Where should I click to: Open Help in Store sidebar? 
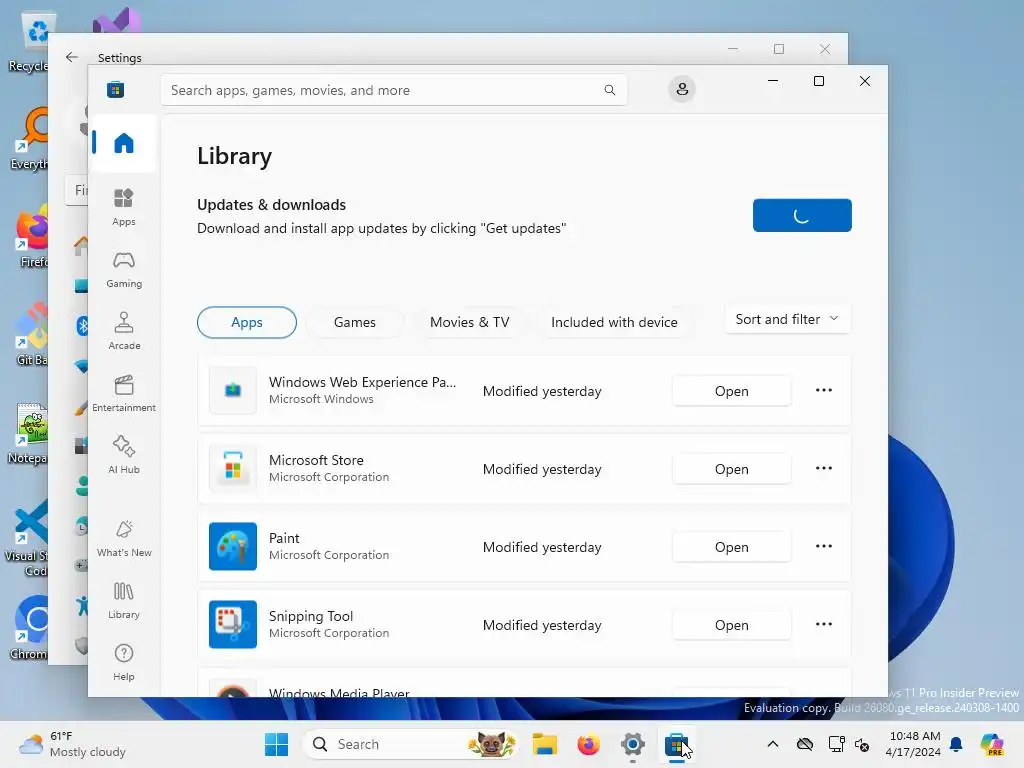click(x=123, y=662)
